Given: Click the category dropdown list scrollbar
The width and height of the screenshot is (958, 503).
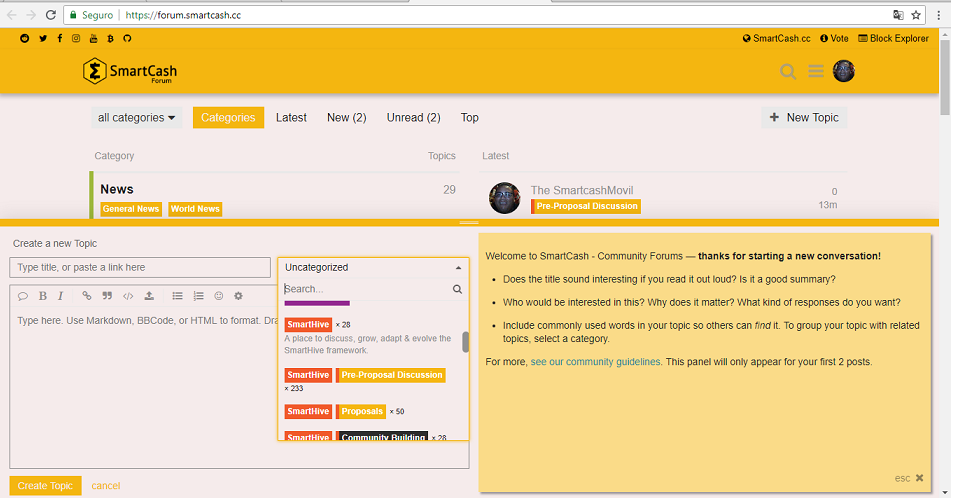Looking at the screenshot, I should coord(466,342).
